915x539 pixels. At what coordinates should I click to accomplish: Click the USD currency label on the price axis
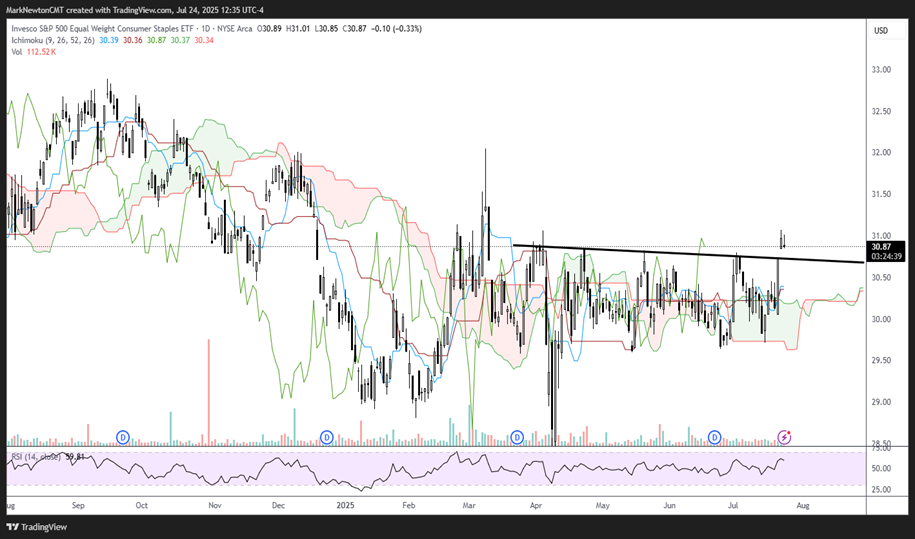[x=880, y=30]
